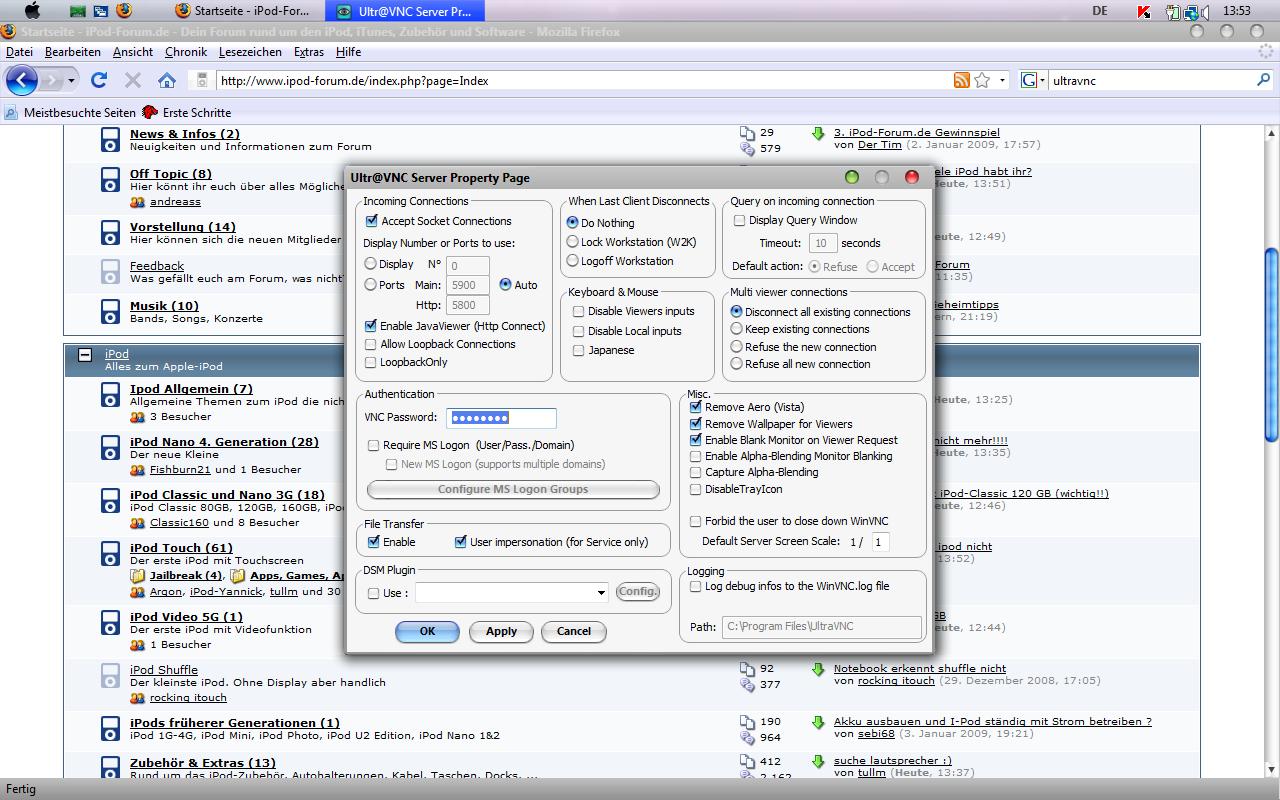This screenshot has width=1280, height=800.
Task: Open Meistbesuchte Seiten bookmark
Action: coord(70,112)
